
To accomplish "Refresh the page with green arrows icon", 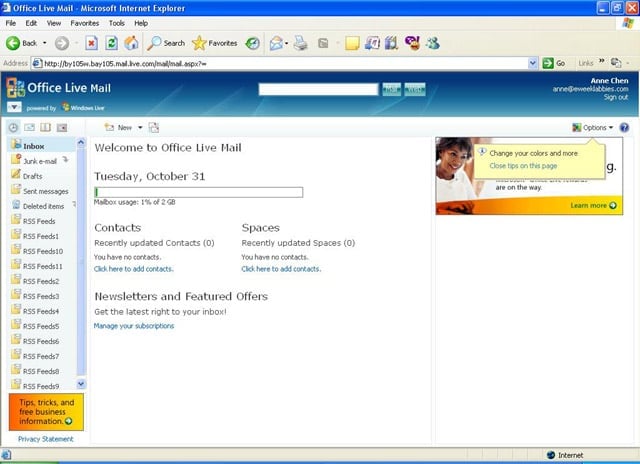I will click(111, 43).
